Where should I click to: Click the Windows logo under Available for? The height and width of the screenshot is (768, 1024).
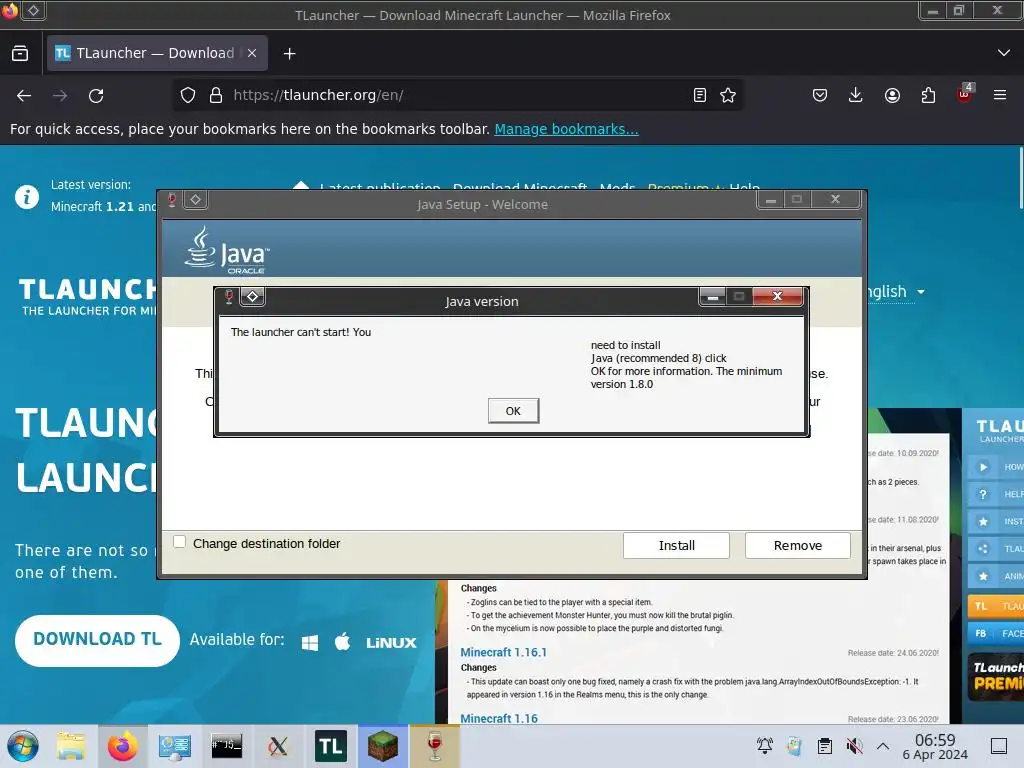click(x=310, y=643)
